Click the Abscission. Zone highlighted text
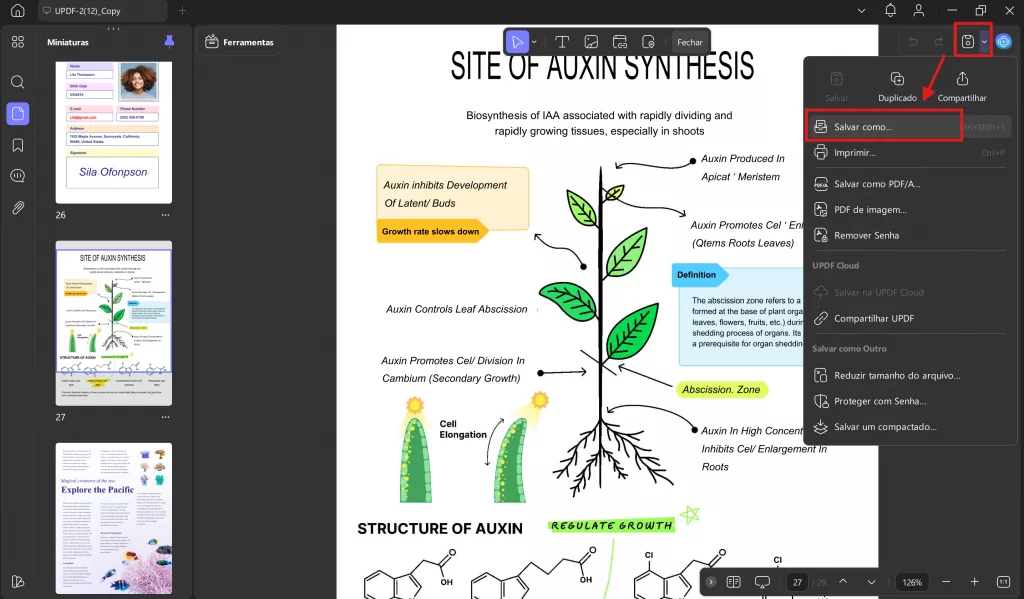Viewport: 1024px width, 599px height. 721,389
